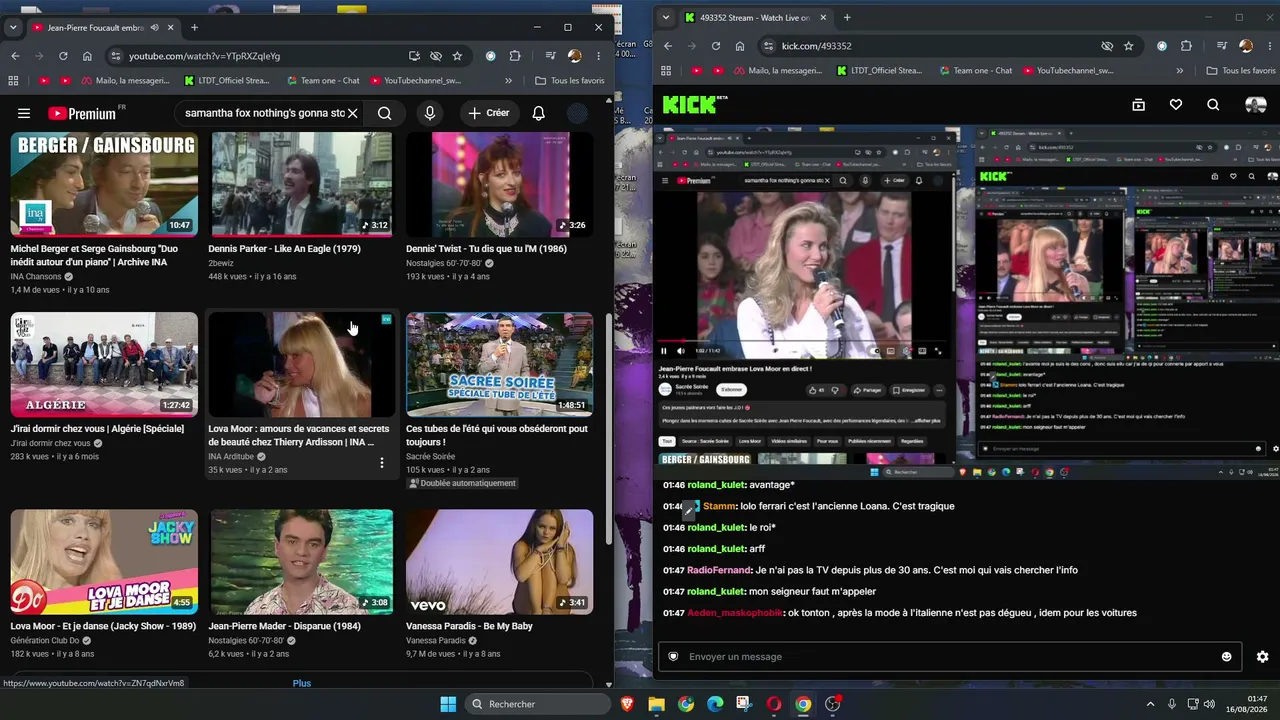Open Brave browser from the taskbar

628,704
